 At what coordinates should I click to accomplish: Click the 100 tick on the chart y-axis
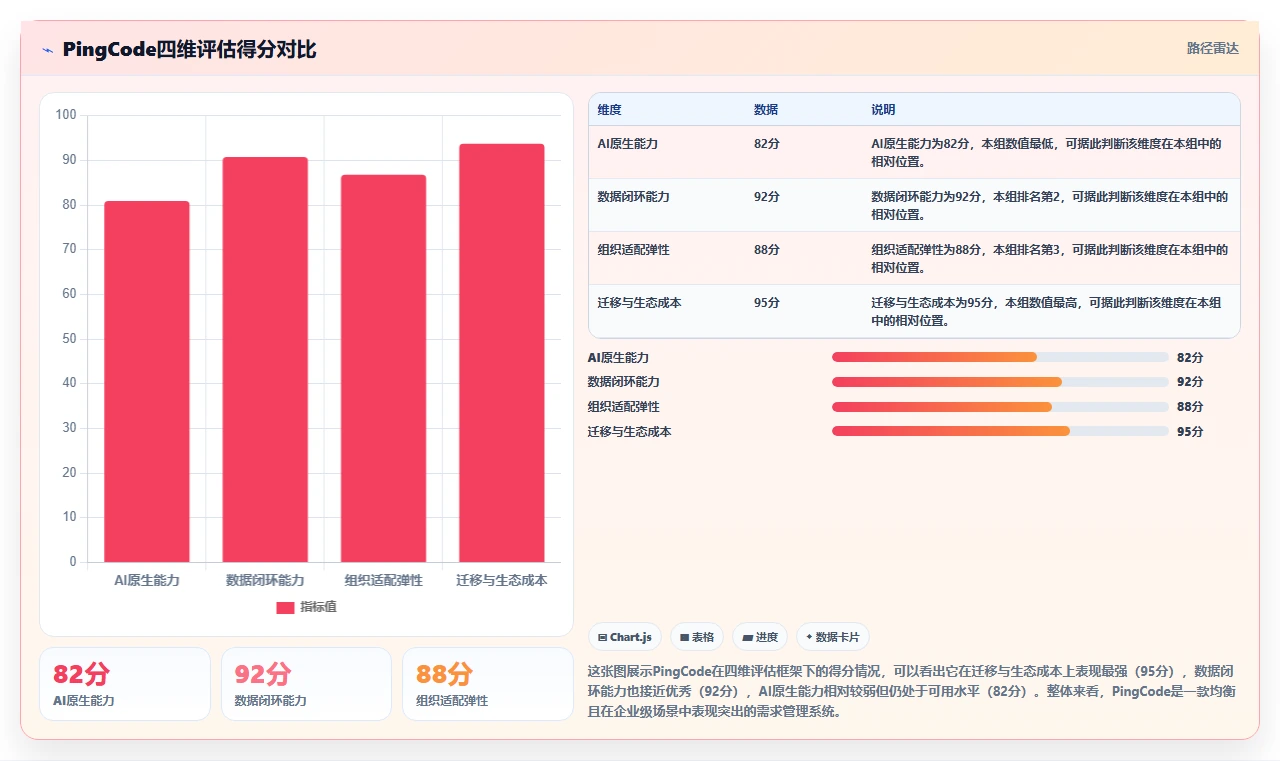66,115
